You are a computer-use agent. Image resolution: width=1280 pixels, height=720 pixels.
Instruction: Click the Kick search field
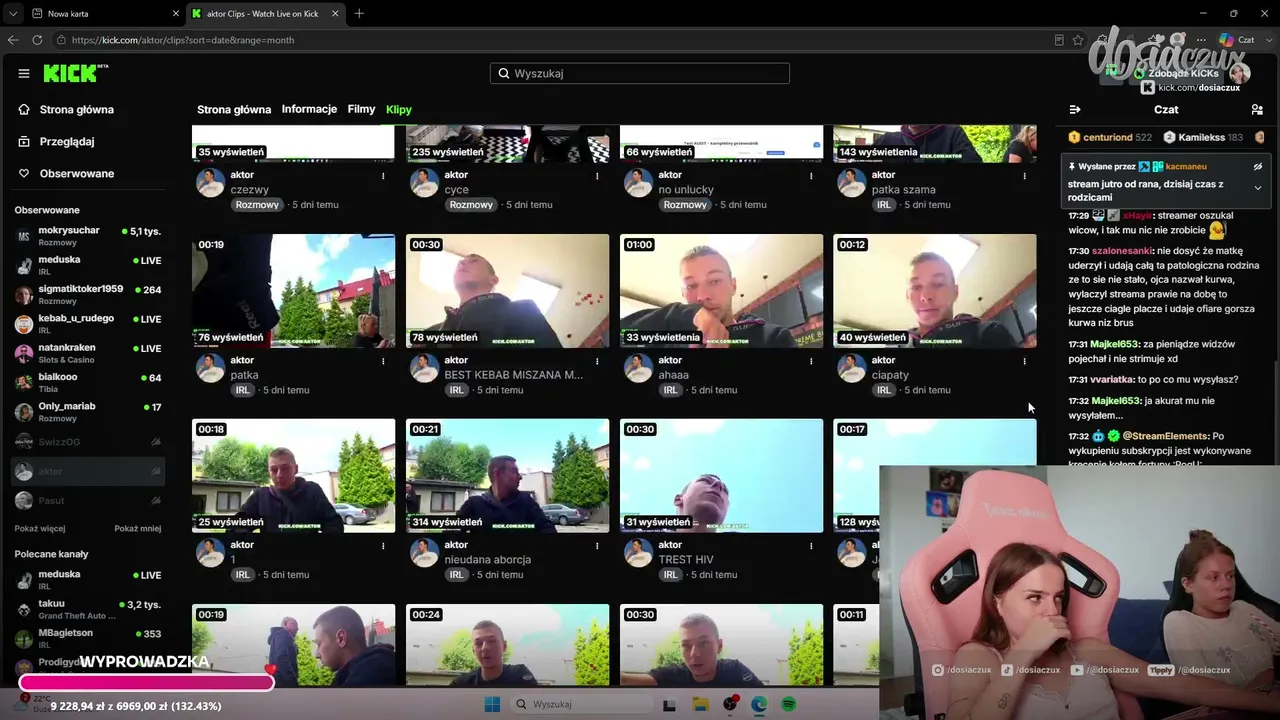(640, 73)
